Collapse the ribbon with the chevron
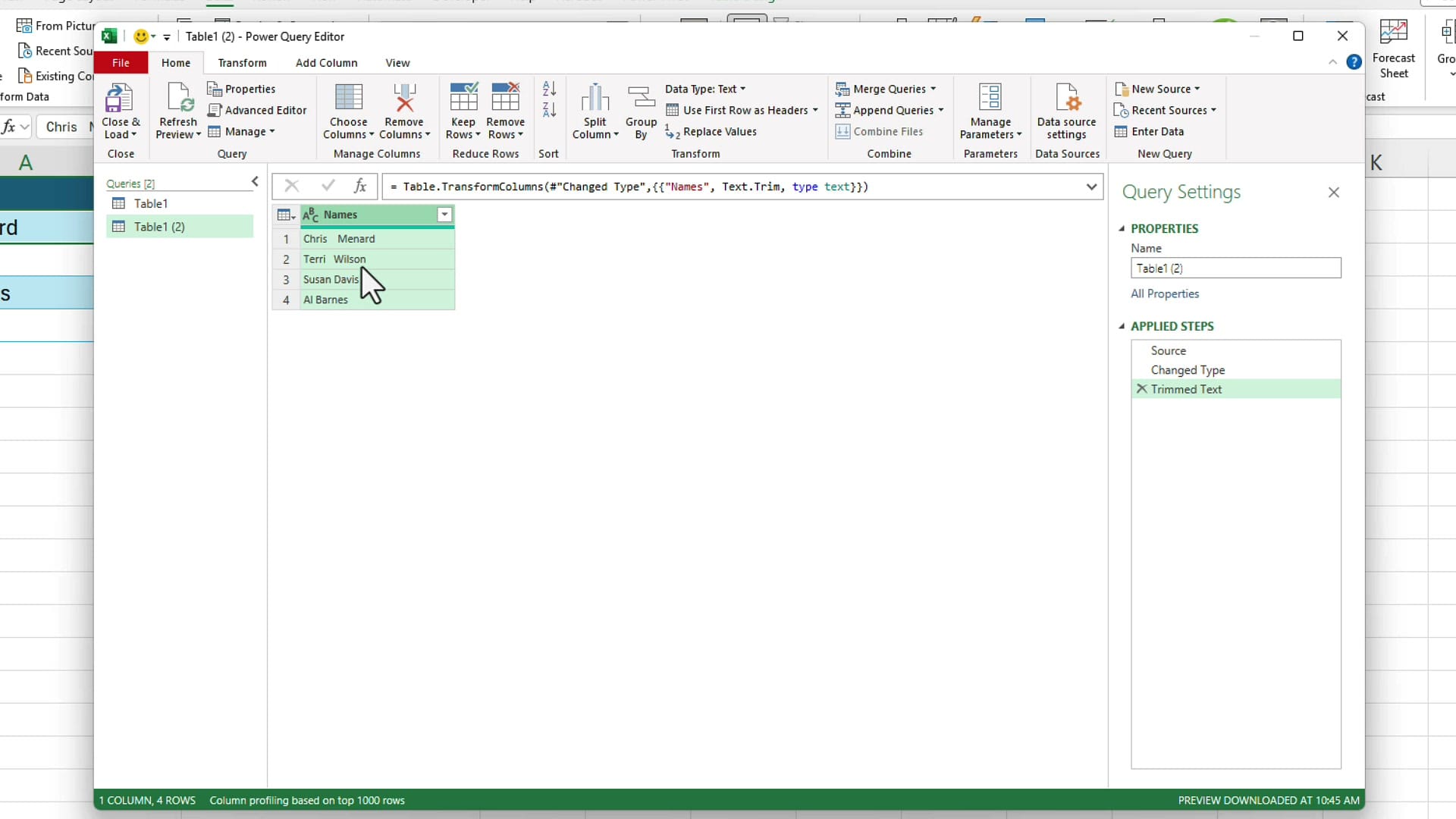The width and height of the screenshot is (1456, 819). pyautogui.click(x=1332, y=62)
